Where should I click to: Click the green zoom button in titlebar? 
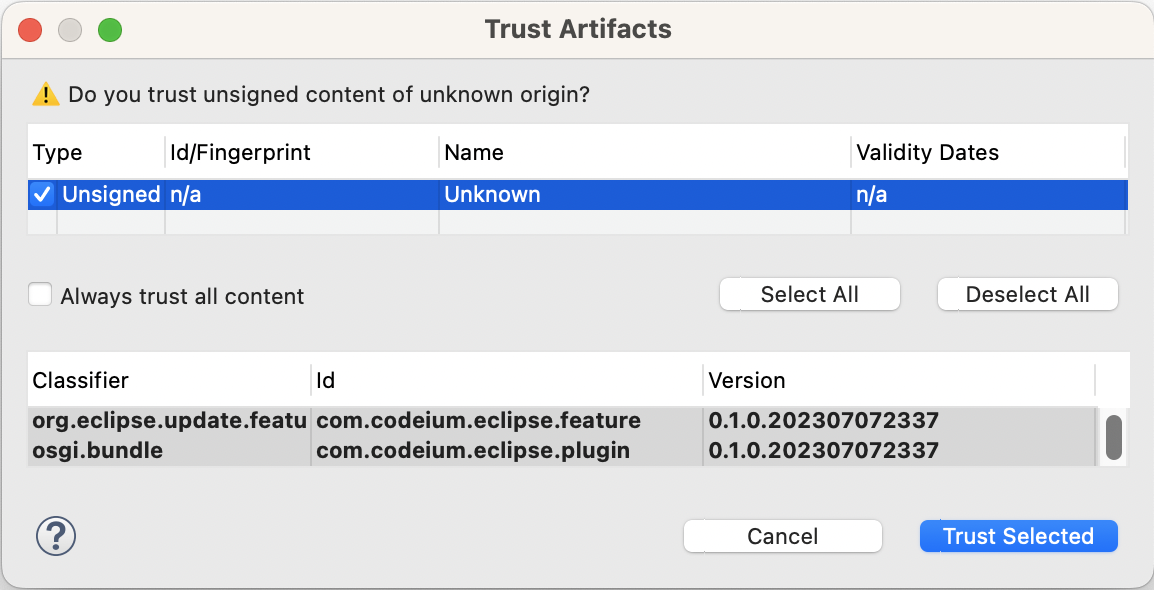(110, 29)
